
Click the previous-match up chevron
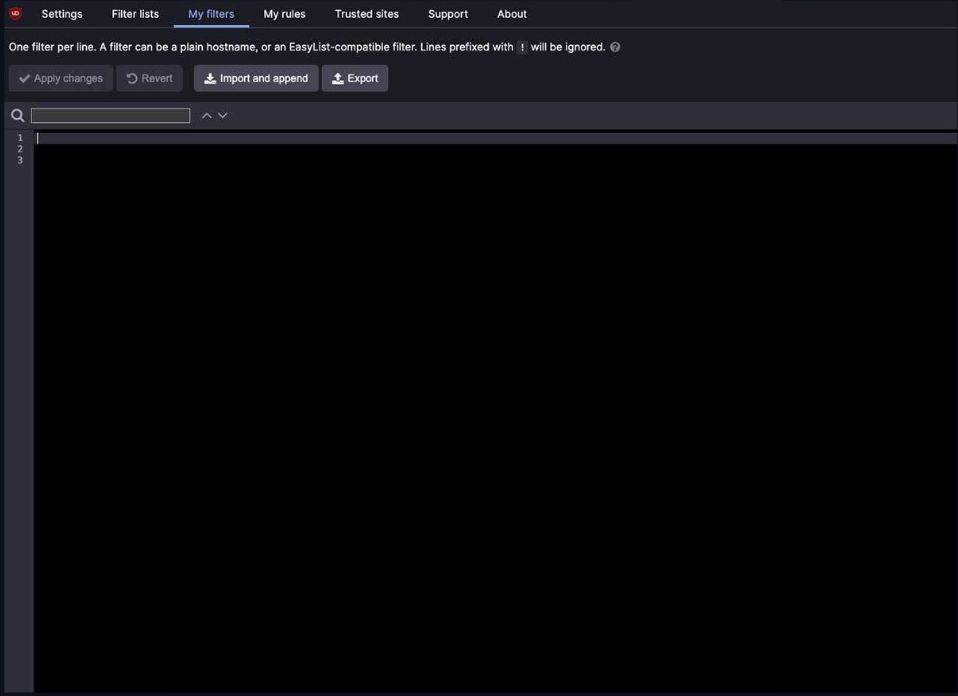pyautogui.click(x=207, y=115)
